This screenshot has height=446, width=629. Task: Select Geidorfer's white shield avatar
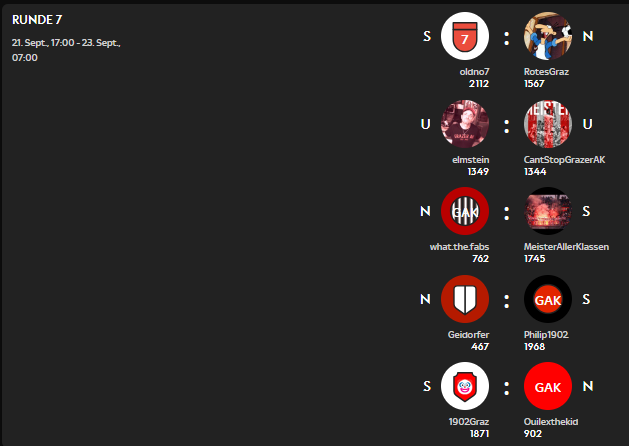click(x=465, y=299)
